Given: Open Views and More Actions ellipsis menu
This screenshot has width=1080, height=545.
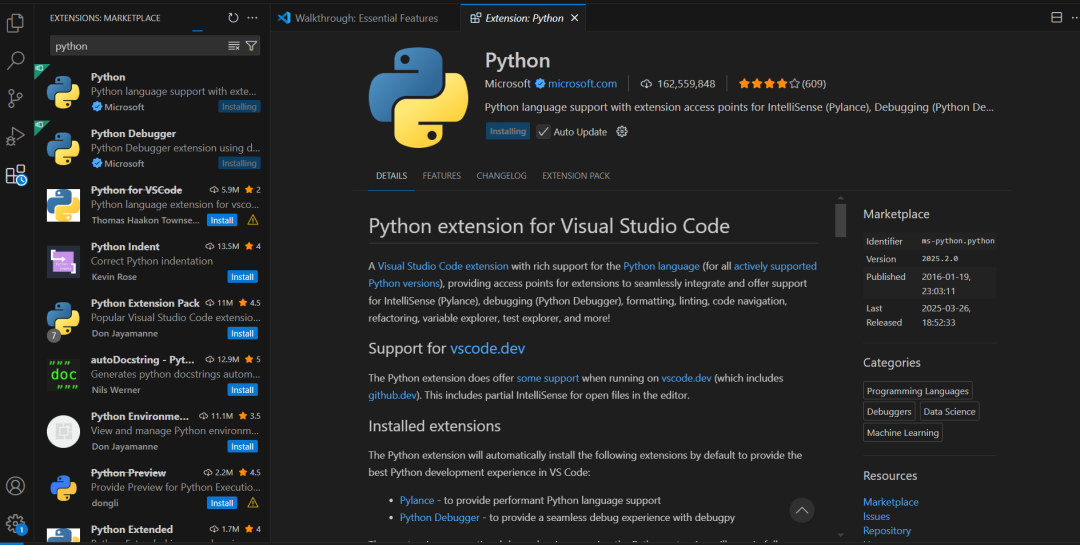Looking at the screenshot, I should (x=252, y=18).
